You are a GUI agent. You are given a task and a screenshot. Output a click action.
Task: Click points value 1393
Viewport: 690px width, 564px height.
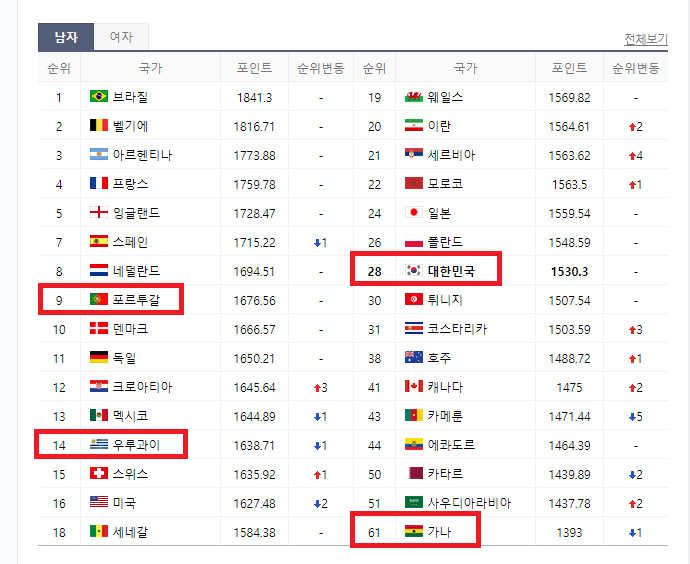tap(569, 532)
